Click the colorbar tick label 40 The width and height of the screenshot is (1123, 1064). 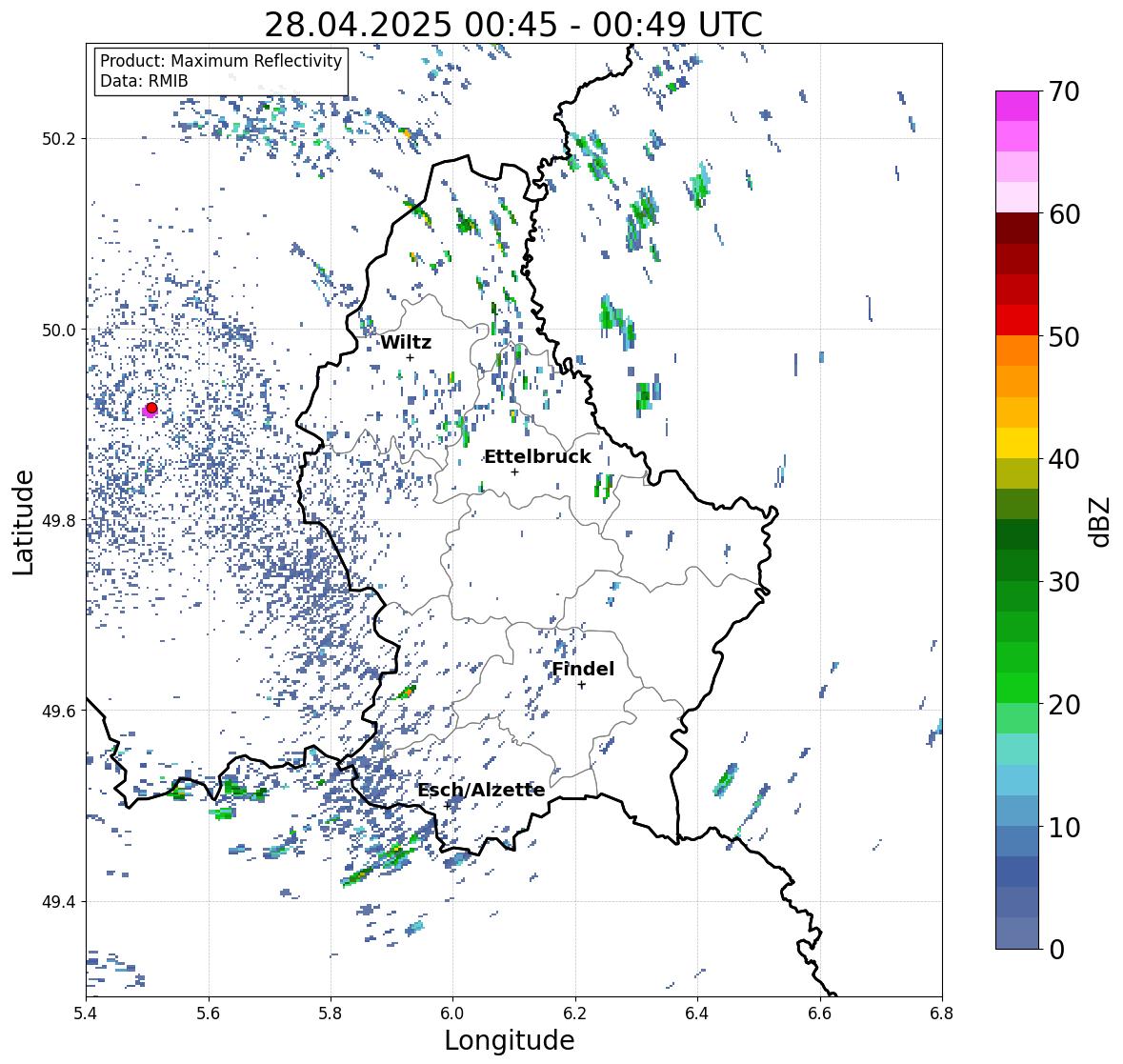pos(1064,459)
